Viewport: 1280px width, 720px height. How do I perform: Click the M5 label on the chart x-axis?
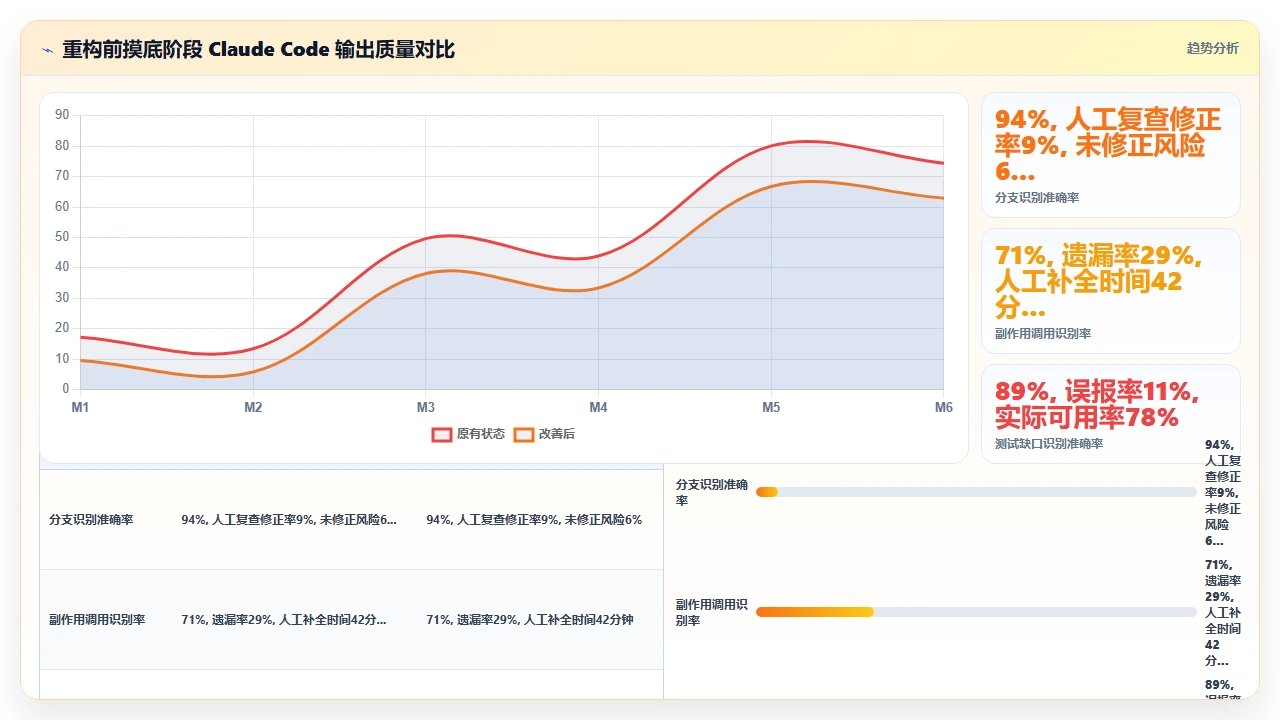pyautogui.click(x=771, y=407)
